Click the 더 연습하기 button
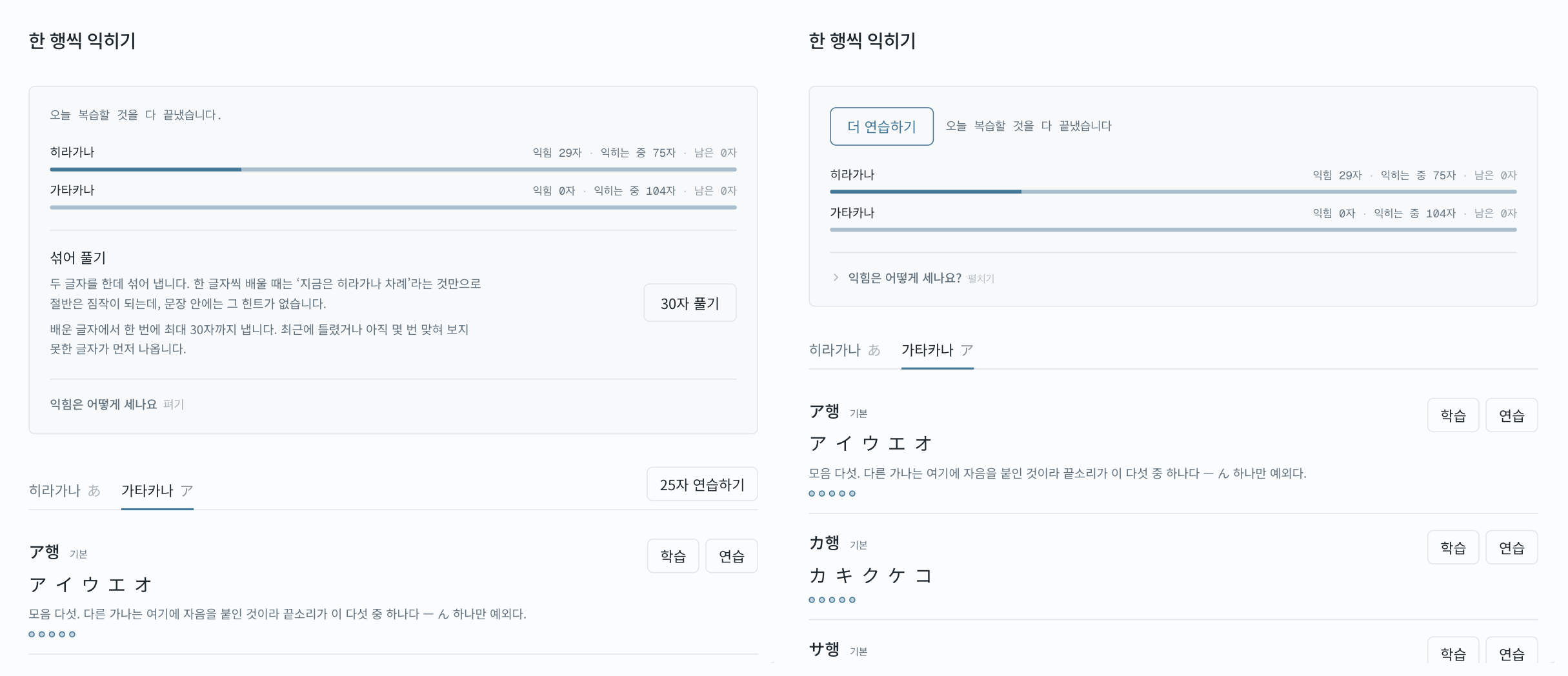 coord(881,126)
